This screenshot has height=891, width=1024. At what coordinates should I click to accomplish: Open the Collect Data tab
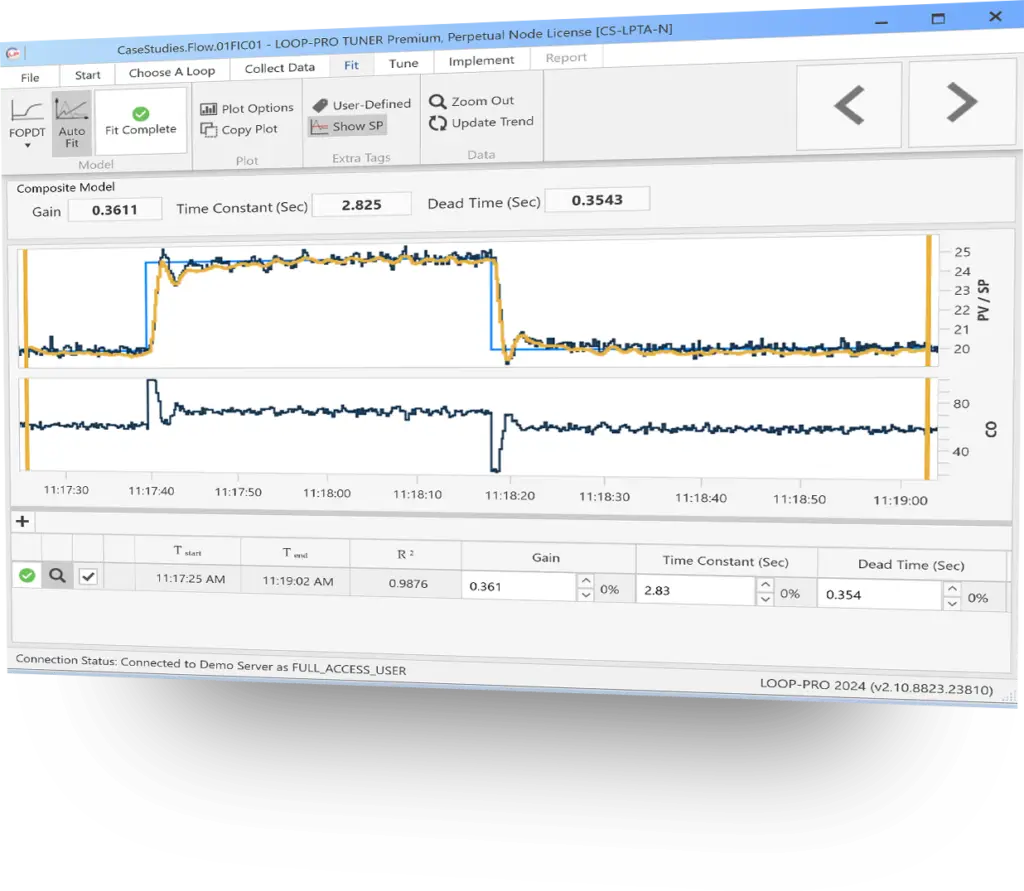point(279,67)
